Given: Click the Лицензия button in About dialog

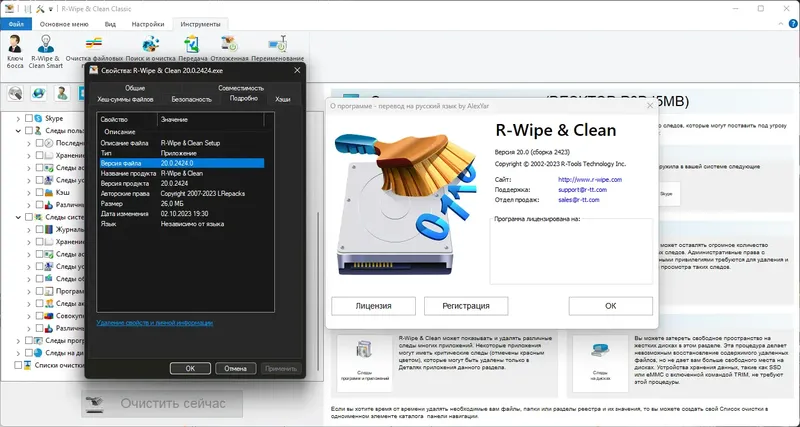Looking at the screenshot, I should tap(373, 306).
